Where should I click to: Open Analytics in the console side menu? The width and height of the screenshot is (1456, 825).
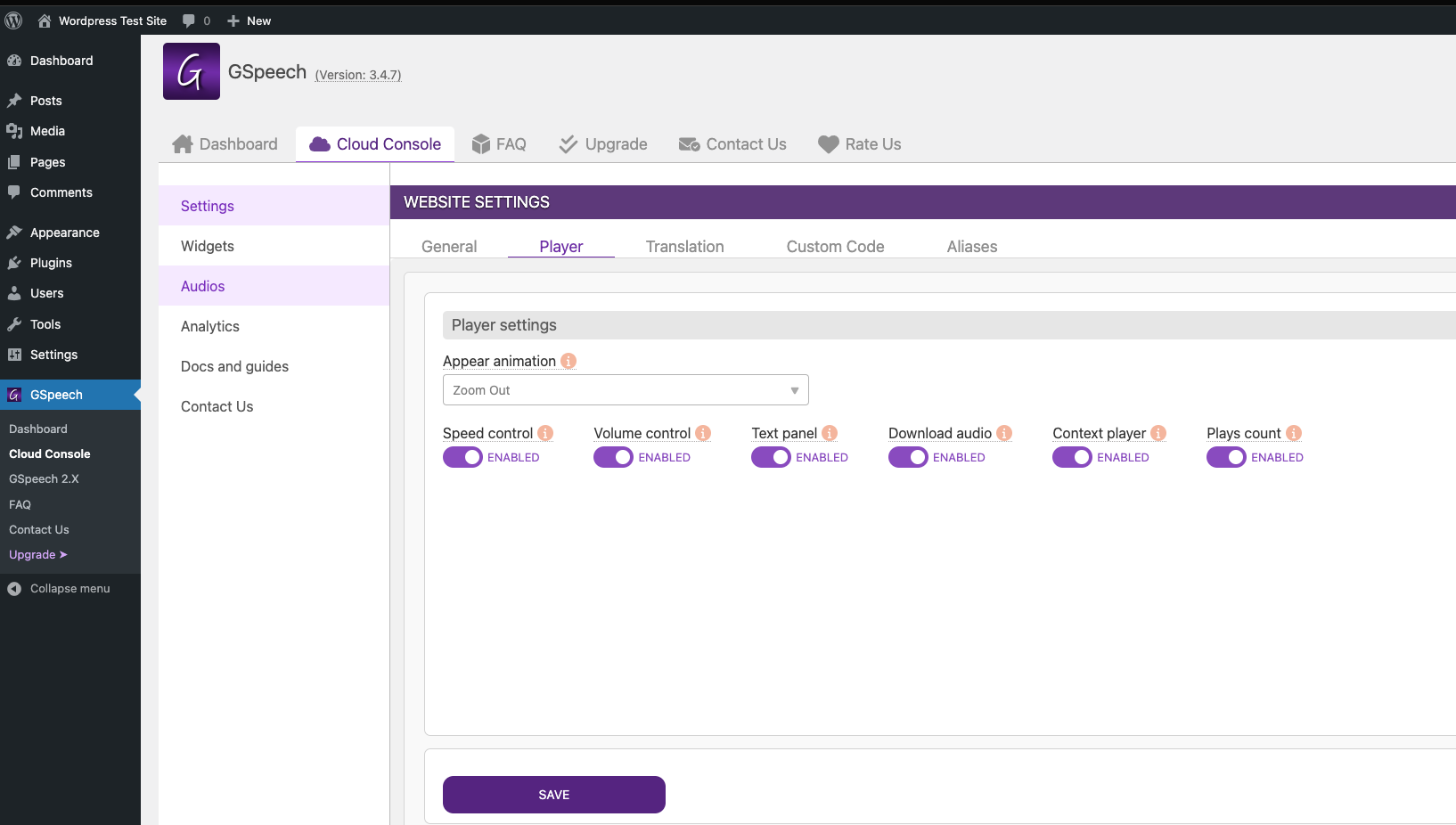pyautogui.click(x=274, y=326)
